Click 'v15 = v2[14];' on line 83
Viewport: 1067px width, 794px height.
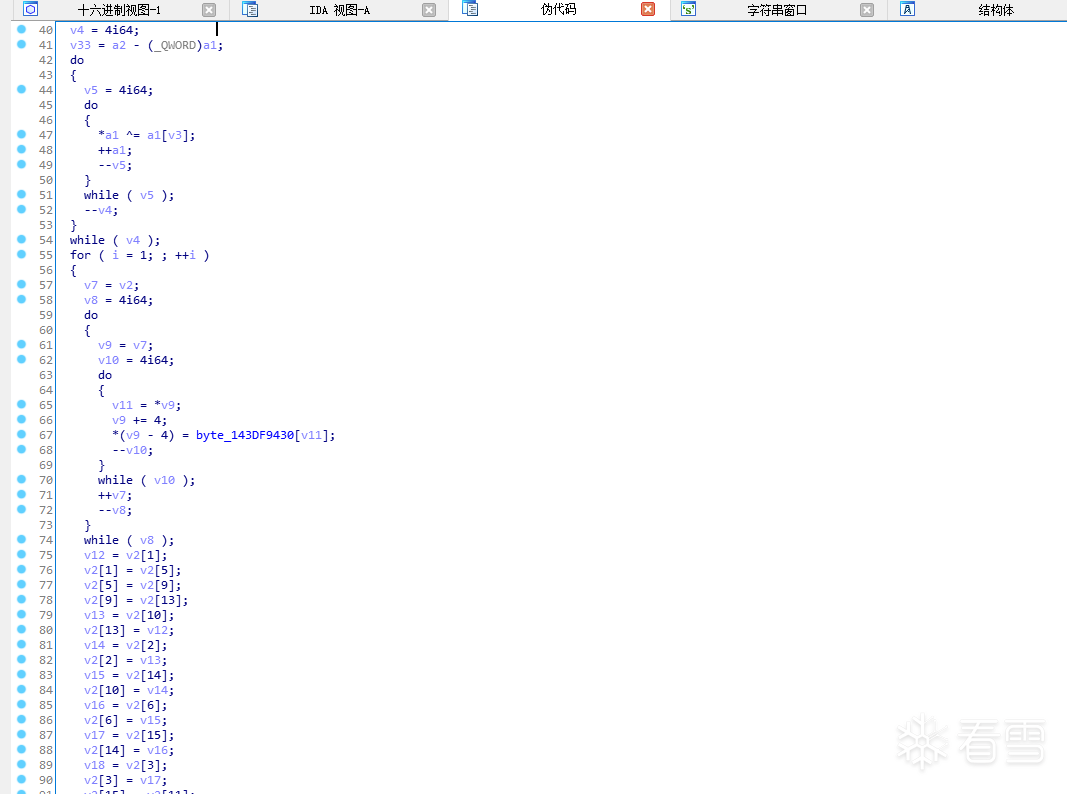tap(129, 675)
